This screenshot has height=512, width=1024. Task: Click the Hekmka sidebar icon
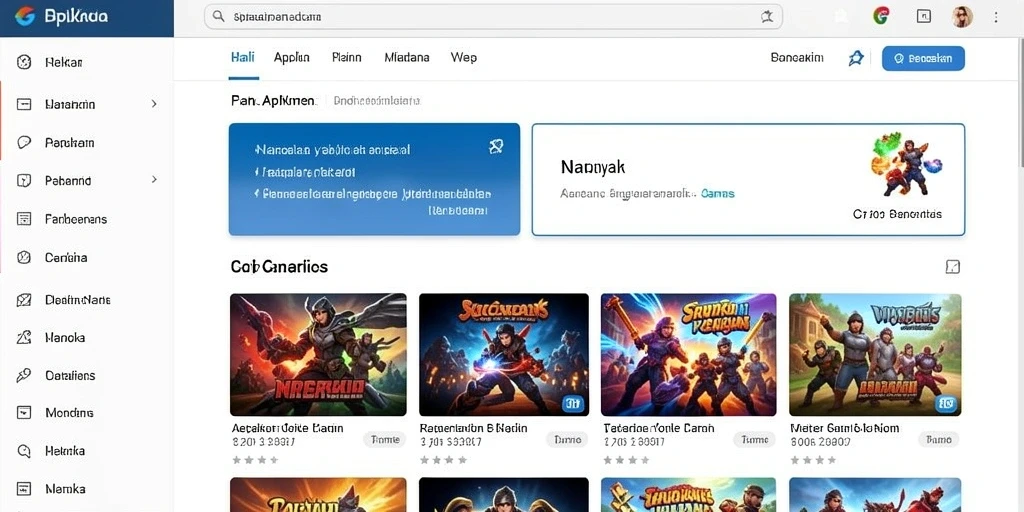point(24,451)
